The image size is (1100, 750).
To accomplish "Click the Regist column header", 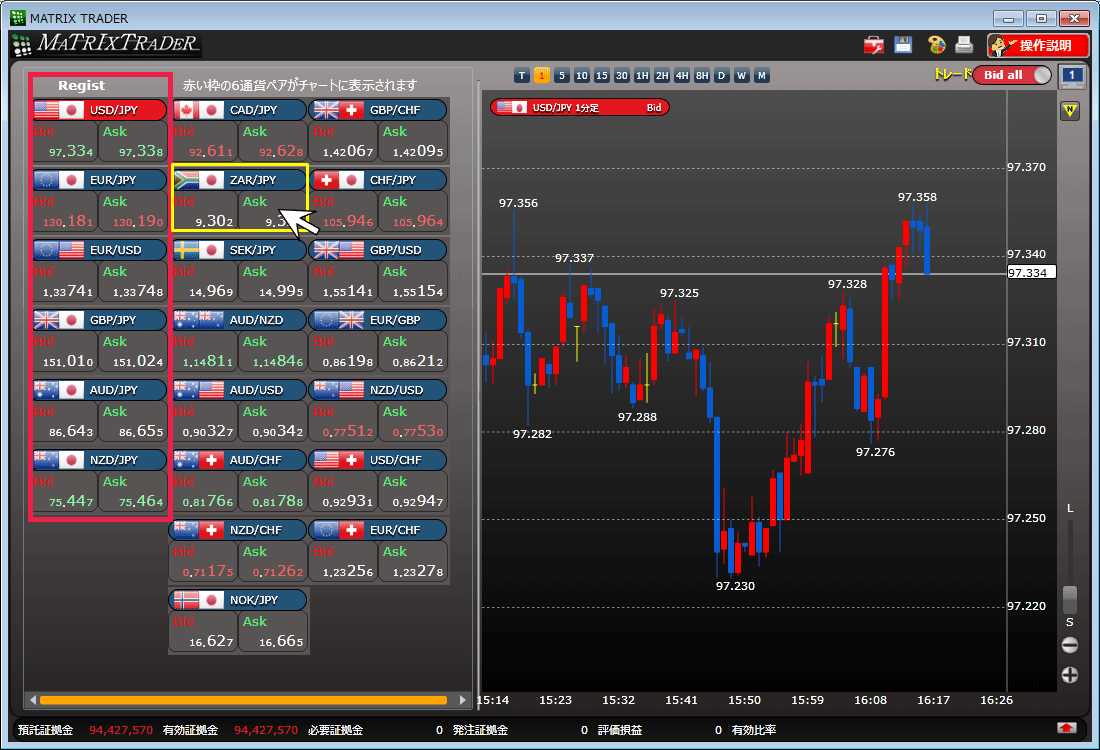I will tap(81, 86).
